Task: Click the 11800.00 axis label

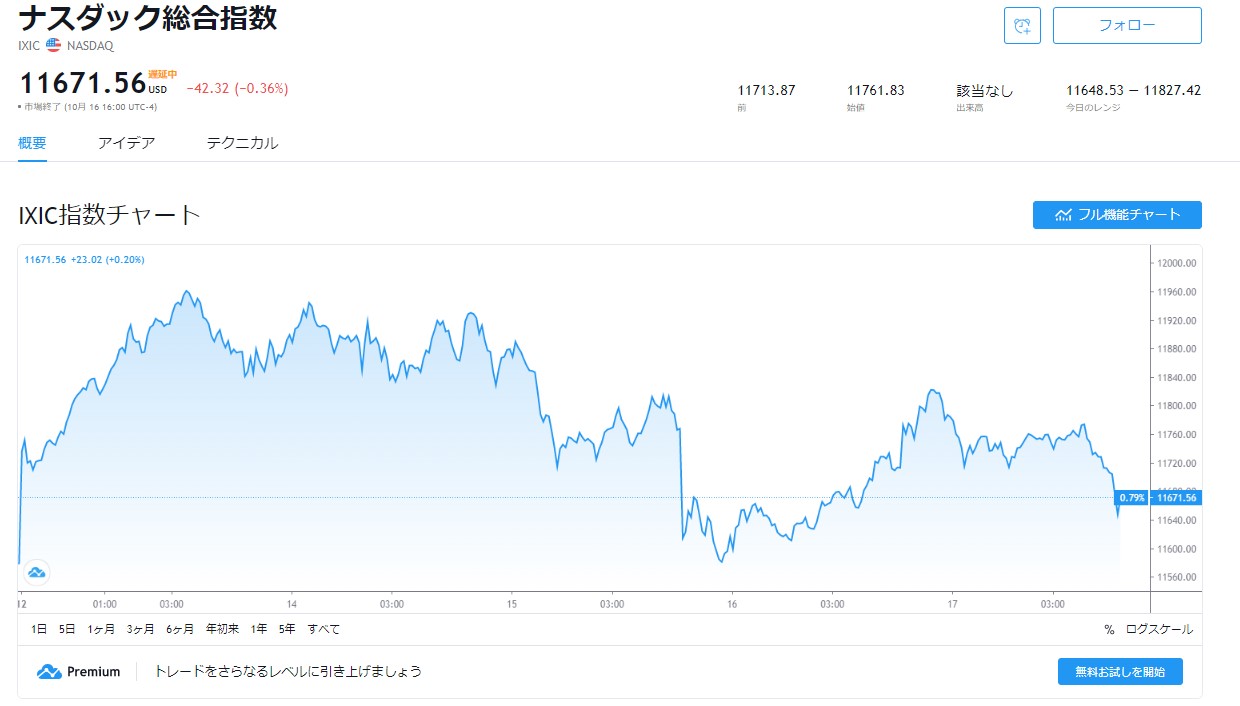Action: coord(1177,406)
